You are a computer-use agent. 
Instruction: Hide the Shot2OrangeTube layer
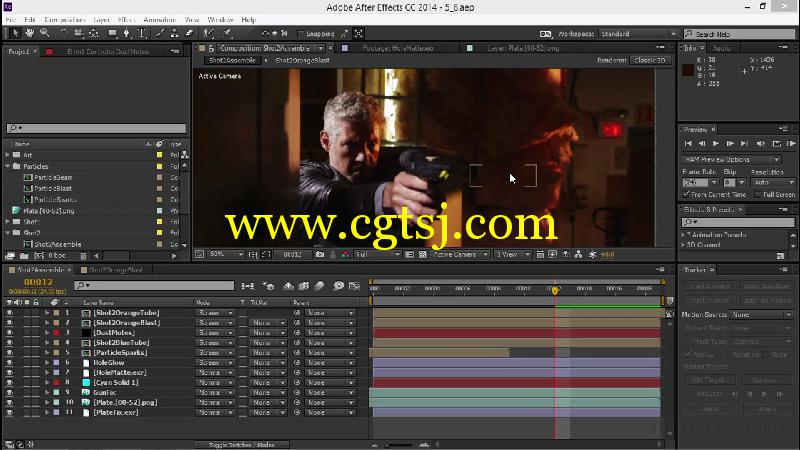click(9, 313)
